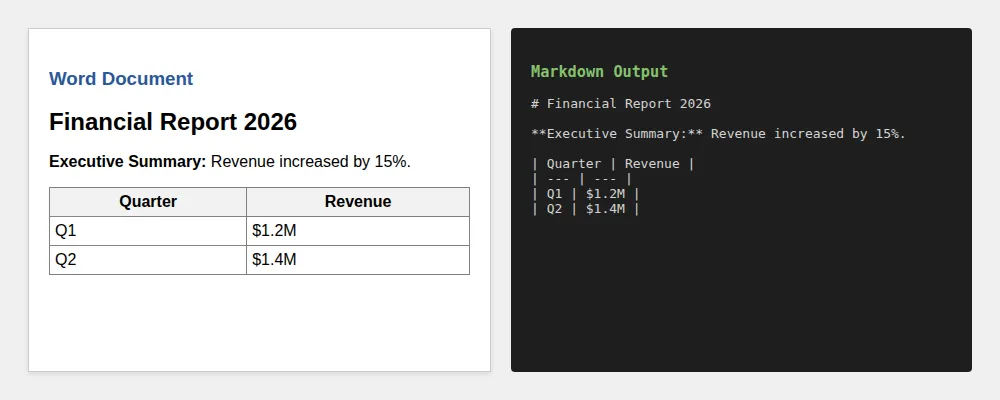Viewport: 1000px width, 400px height.
Task: Click the "Quarter" table header cell
Action: (148, 202)
